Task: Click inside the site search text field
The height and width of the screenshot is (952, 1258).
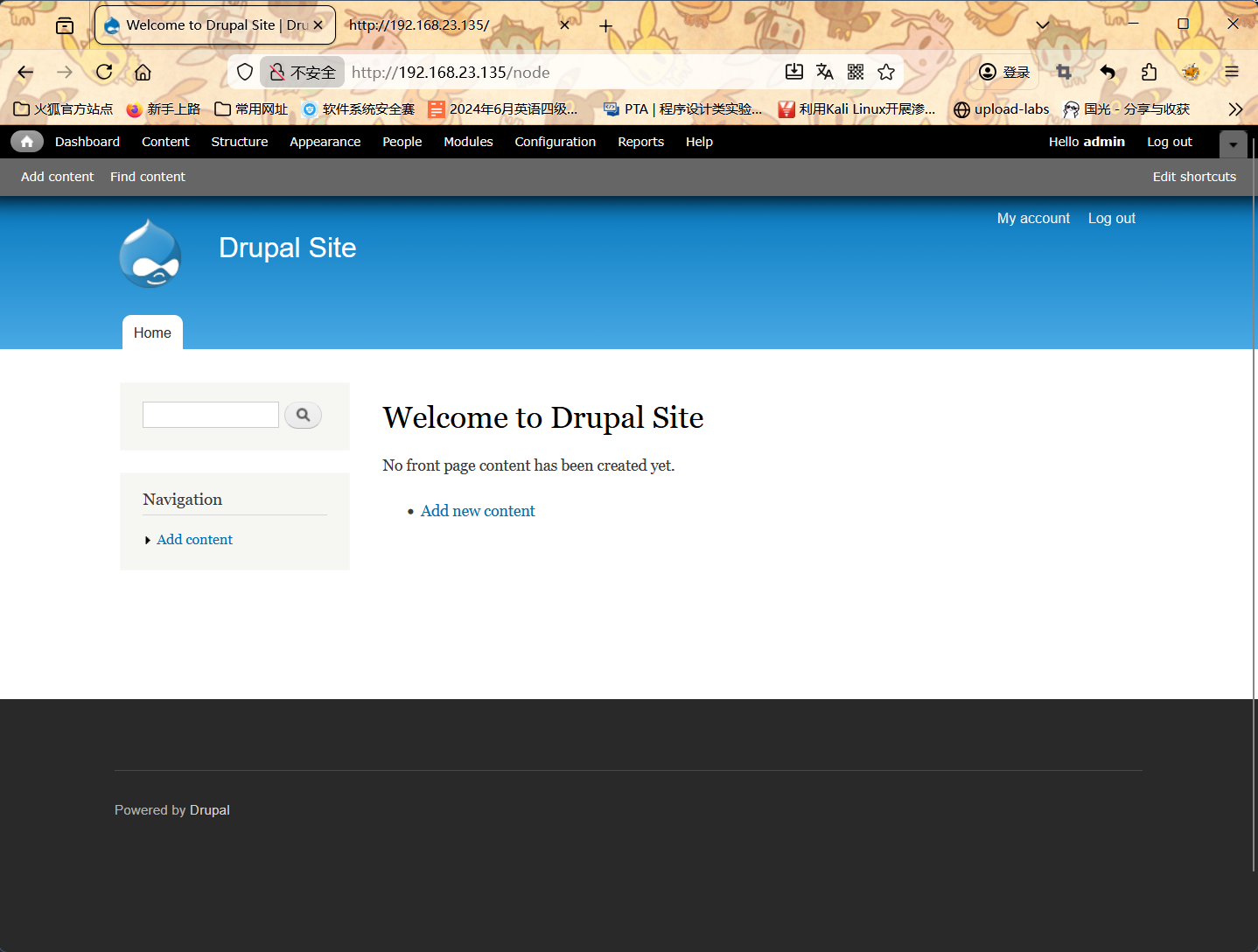Action: pyautogui.click(x=210, y=415)
